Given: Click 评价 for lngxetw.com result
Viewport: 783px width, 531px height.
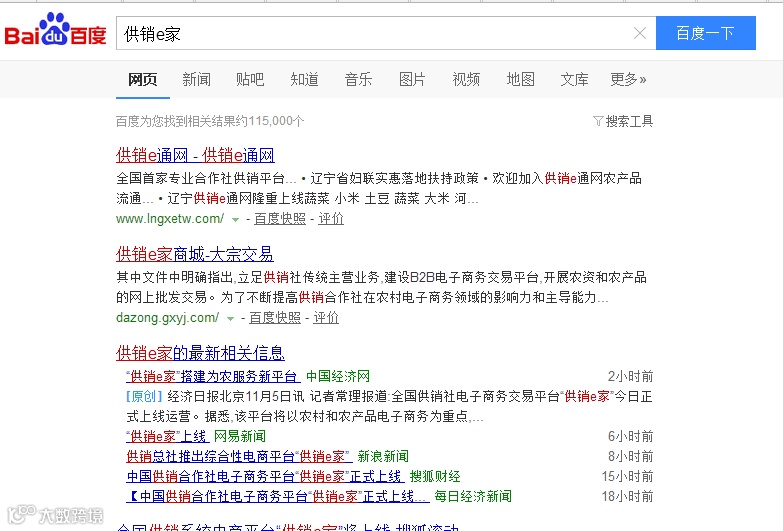Looking at the screenshot, I should (x=331, y=219).
